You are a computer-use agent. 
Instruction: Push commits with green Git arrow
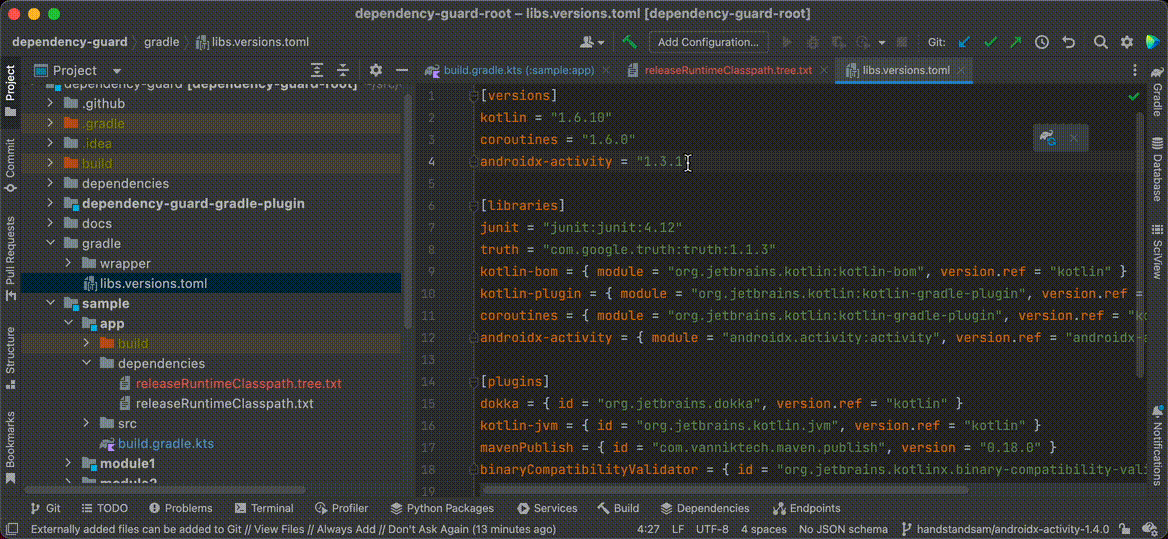tap(1015, 42)
